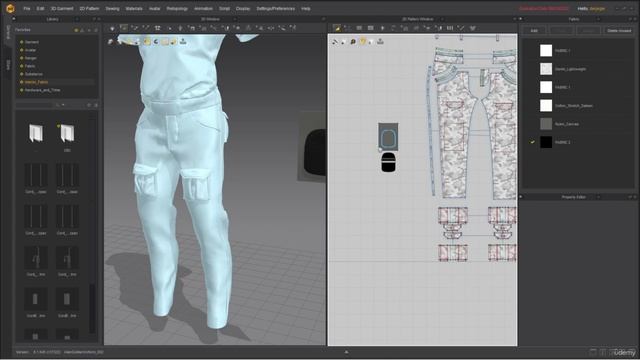Select Hardware_and_Trims in Library favorites

[x=42, y=90]
